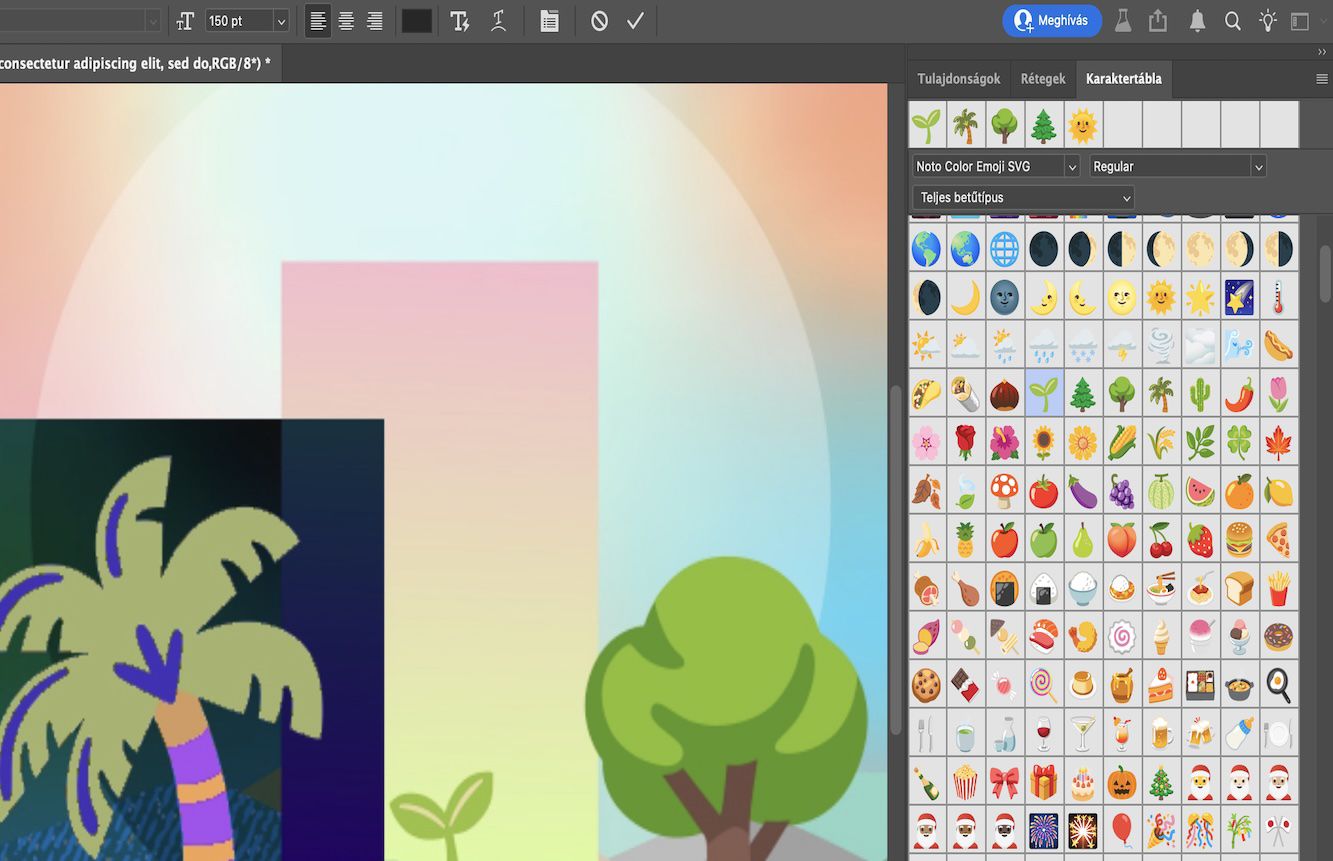Insert the jack-o-lantern glyph
The width and height of the screenshot is (1333, 861).
pyautogui.click(x=1122, y=782)
